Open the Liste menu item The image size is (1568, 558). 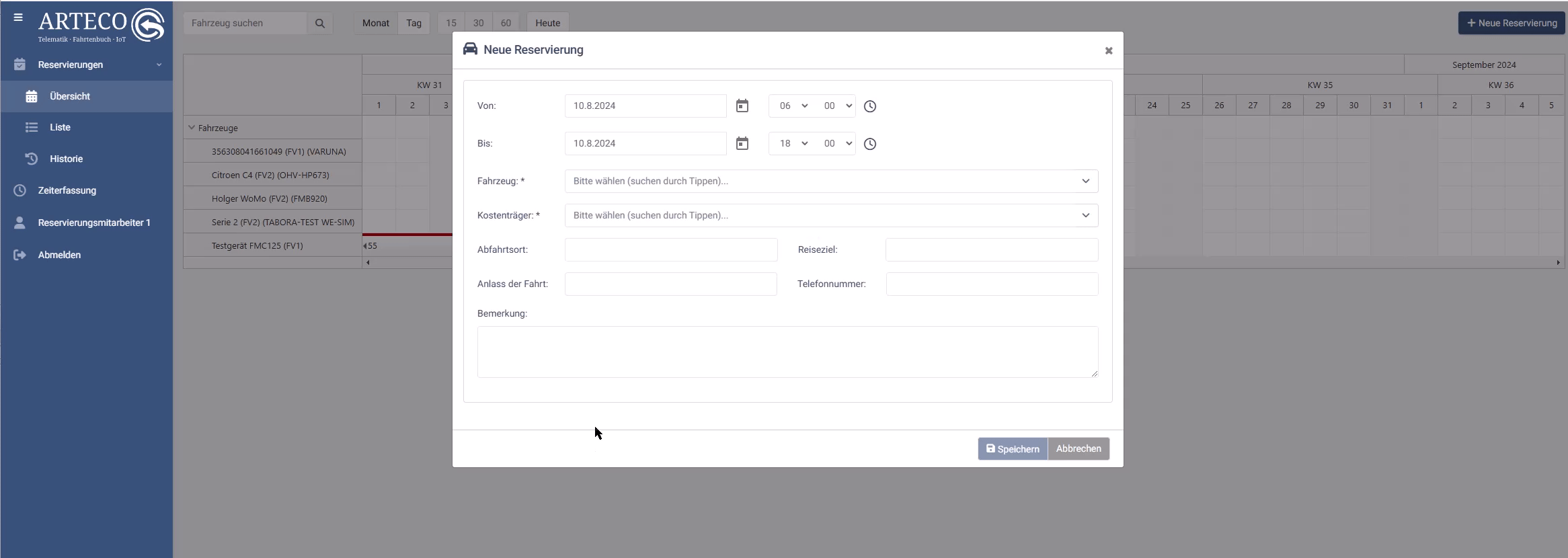coord(60,127)
